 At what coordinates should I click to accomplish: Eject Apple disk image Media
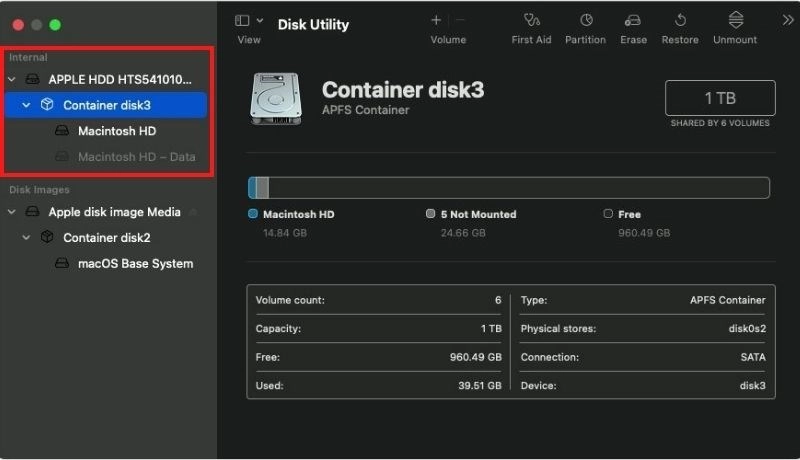pyautogui.click(x=193, y=212)
